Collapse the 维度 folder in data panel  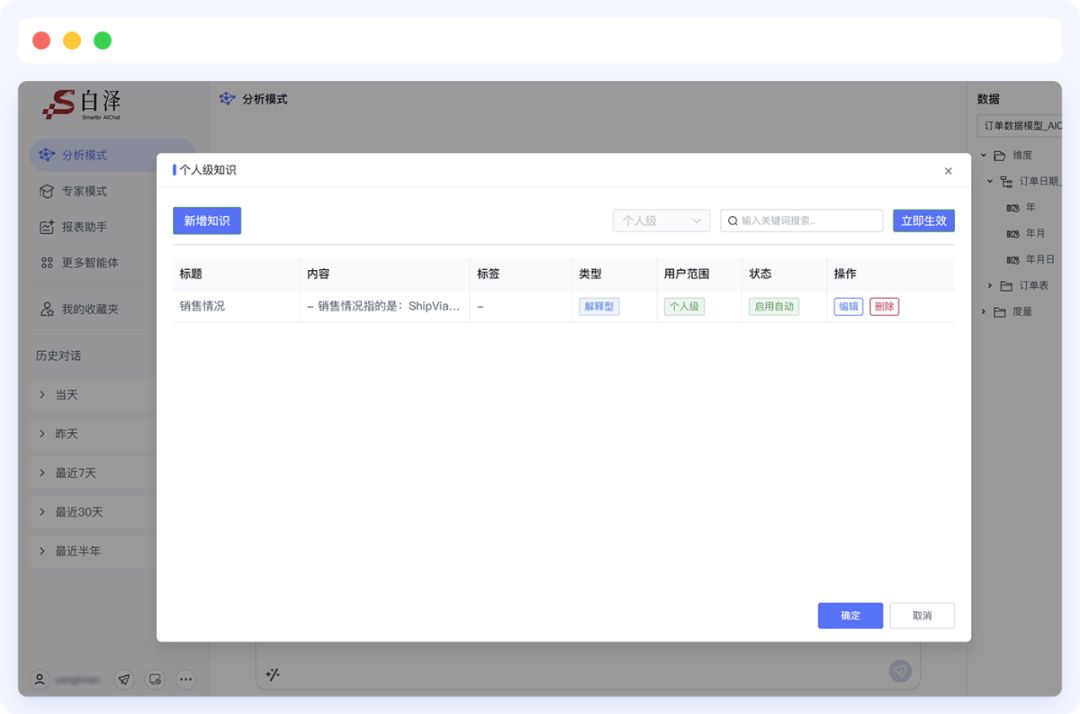[x=984, y=156]
